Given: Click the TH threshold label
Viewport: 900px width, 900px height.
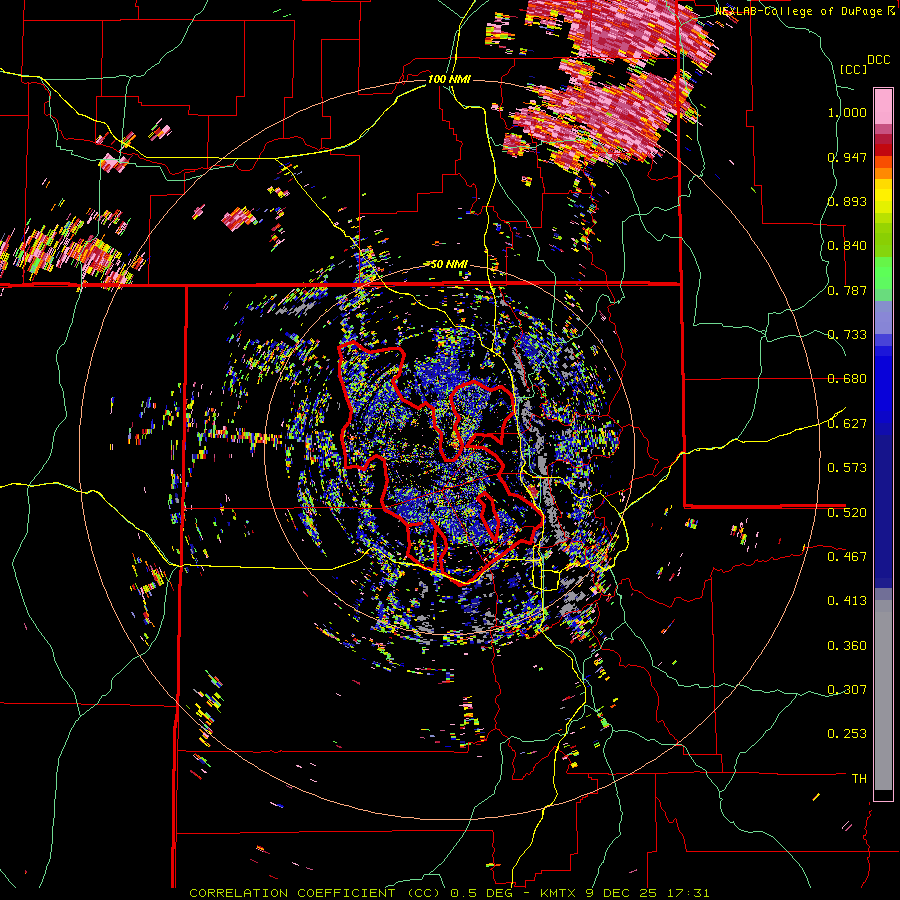Looking at the screenshot, I should [x=859, y=779].
